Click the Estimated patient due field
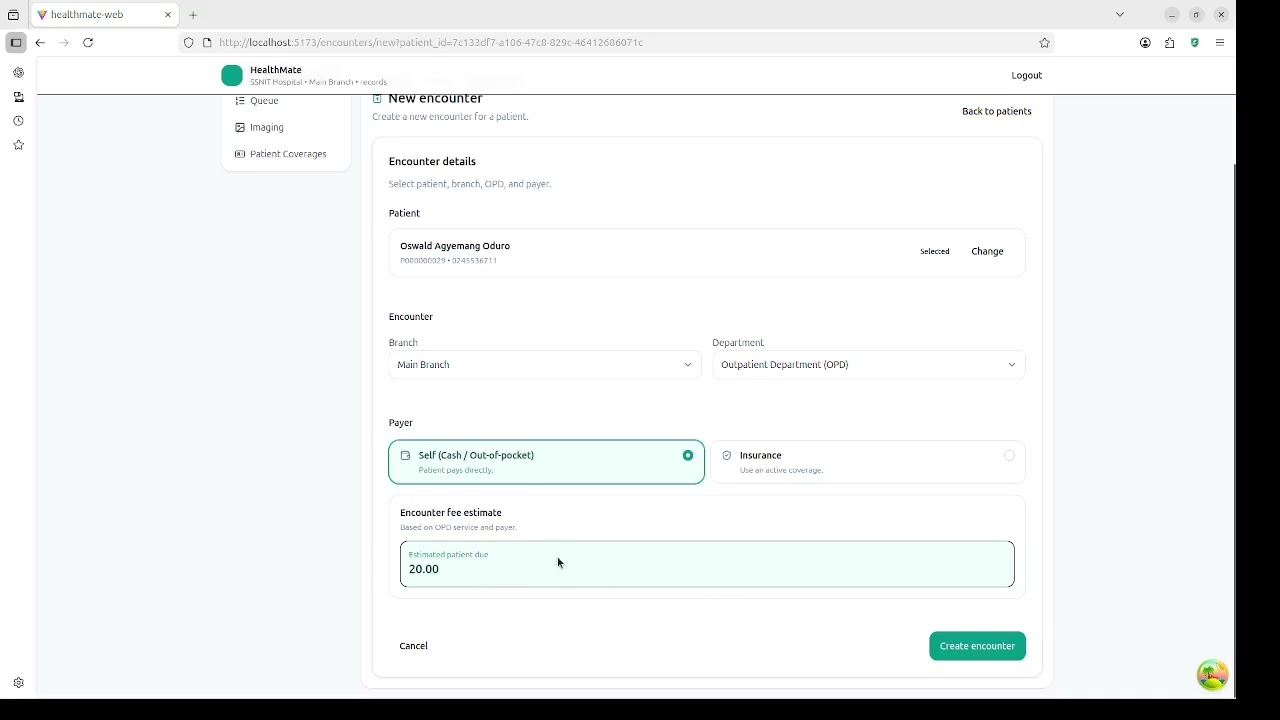 [707, 564]
